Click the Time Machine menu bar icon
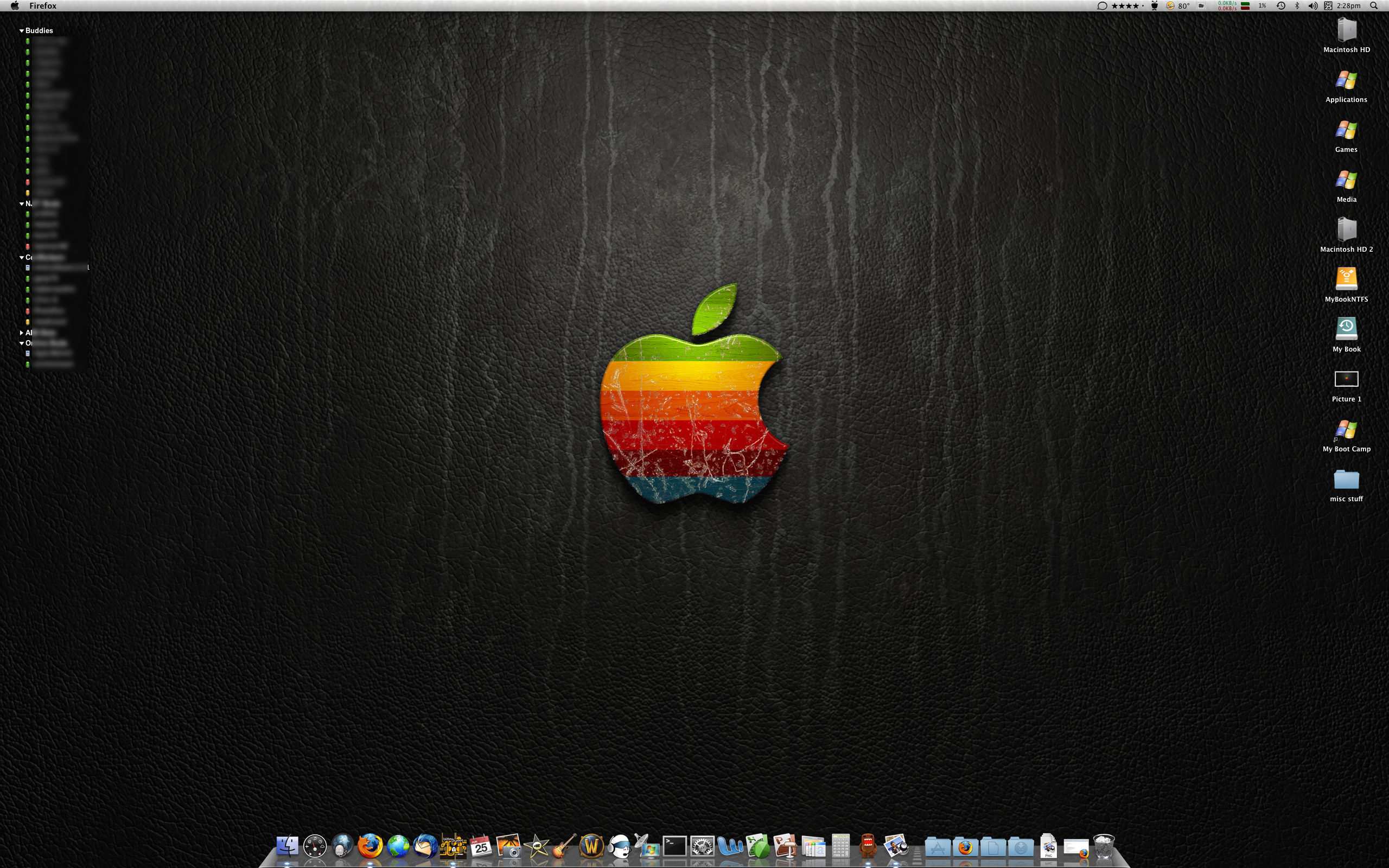The height and width of the screenshot is (868, 1389). 1280,6
